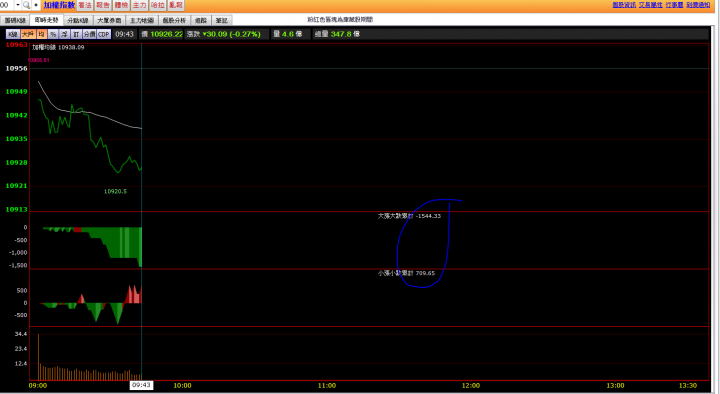Open the stock code dropdown arrow

pyautogui.click(x=18, y=5)
